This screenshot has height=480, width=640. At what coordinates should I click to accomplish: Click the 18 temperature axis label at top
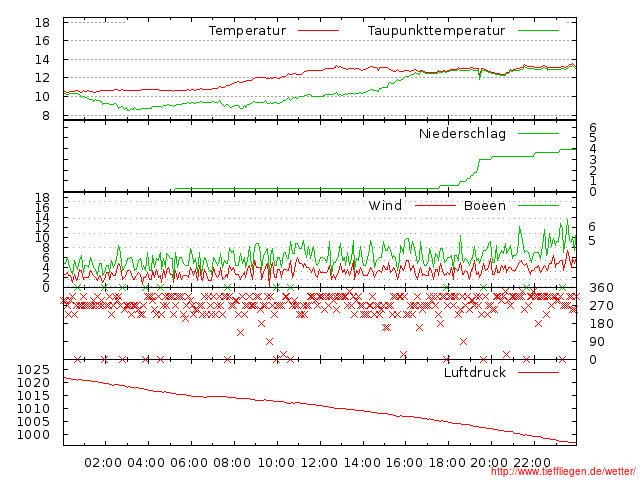pos(42,22)
